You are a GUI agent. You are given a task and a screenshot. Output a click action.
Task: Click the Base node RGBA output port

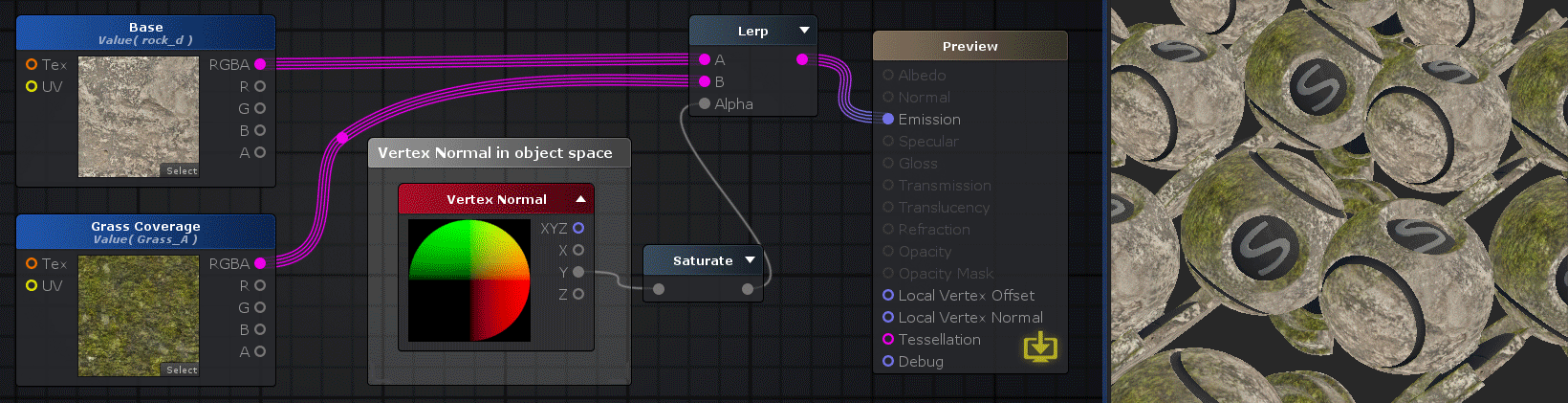(x=260, y=64)
